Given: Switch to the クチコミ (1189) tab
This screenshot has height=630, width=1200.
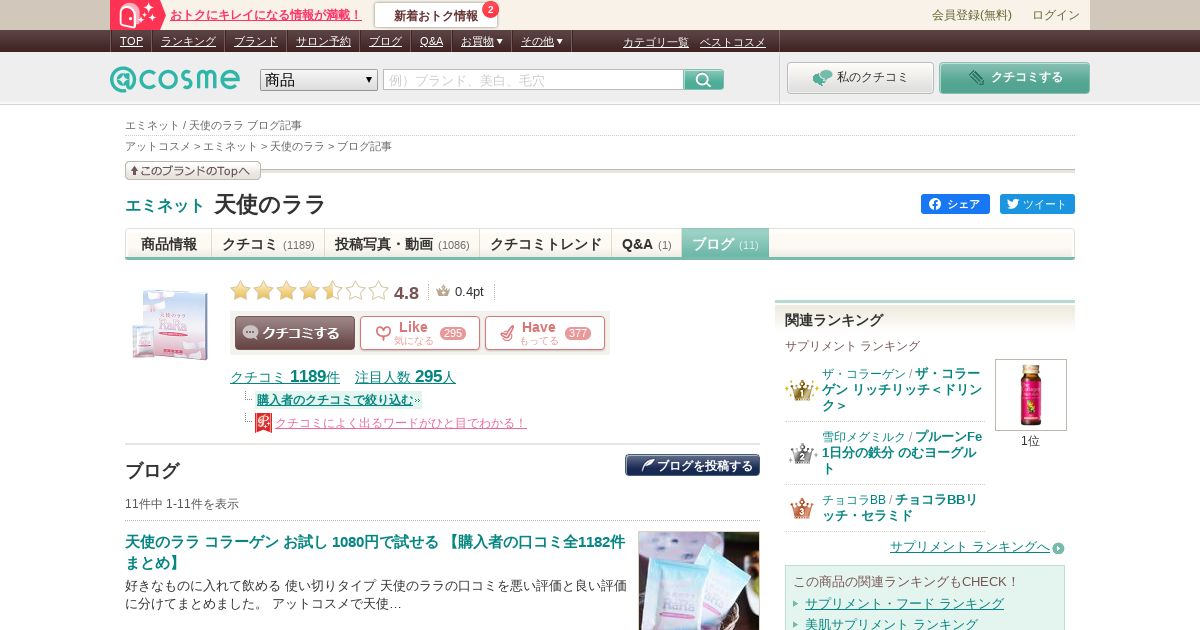Looking at the screenshot, I should [268, 244].
